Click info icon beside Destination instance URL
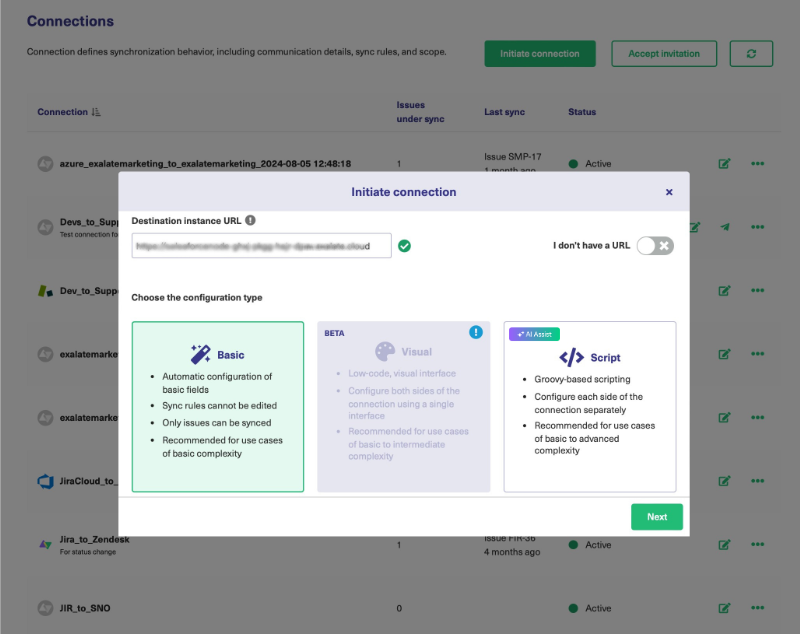 click(250, 220)
